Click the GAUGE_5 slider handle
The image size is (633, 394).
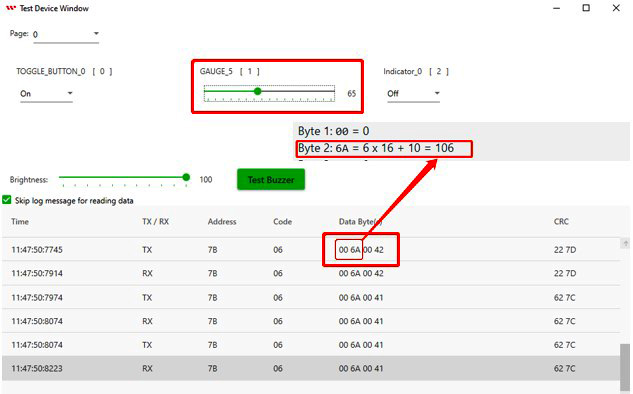258,91
